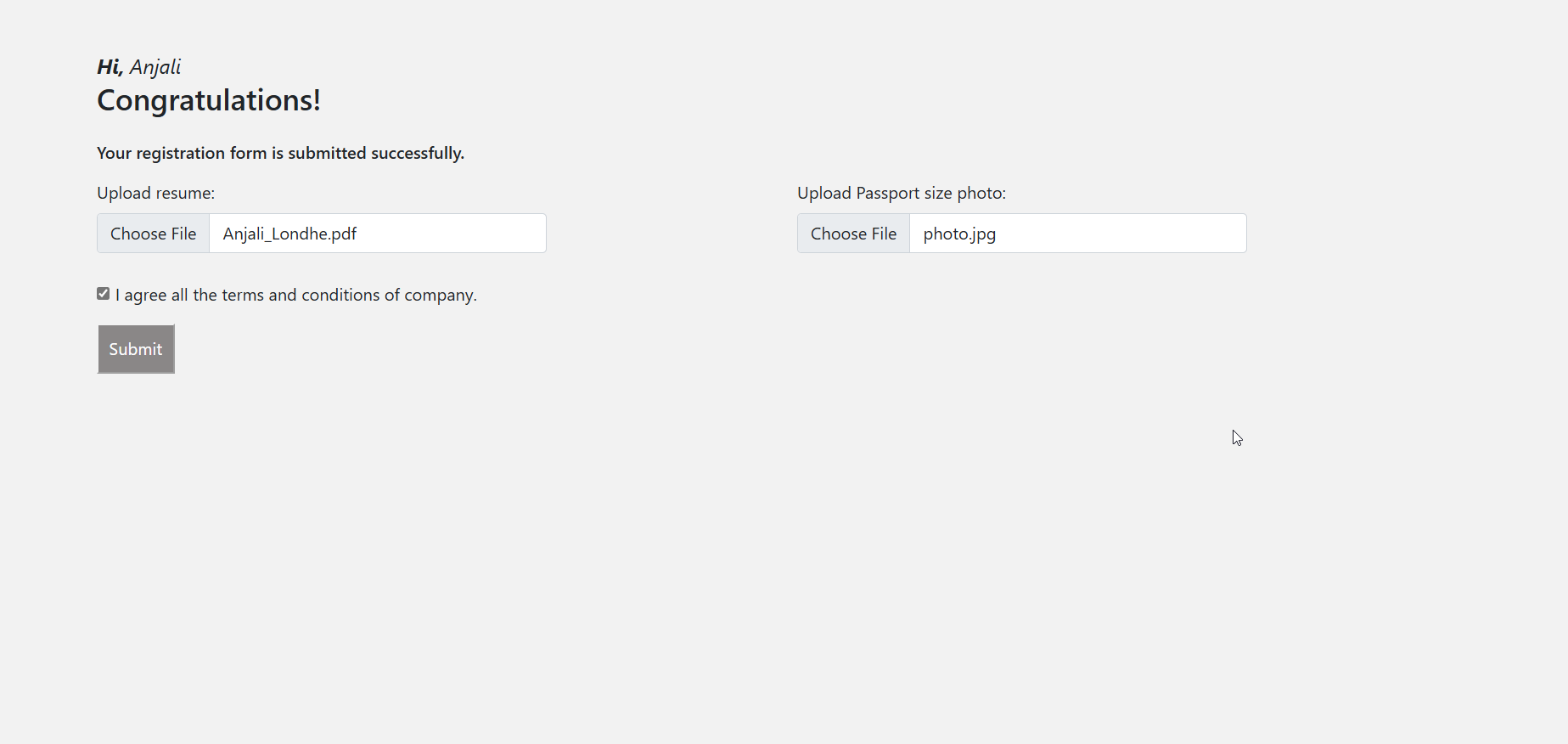Screen dimensions: 1568x744
Task: Click the photo.jpg file name field
Action: pyautogui.click(x=1076, y=234)
